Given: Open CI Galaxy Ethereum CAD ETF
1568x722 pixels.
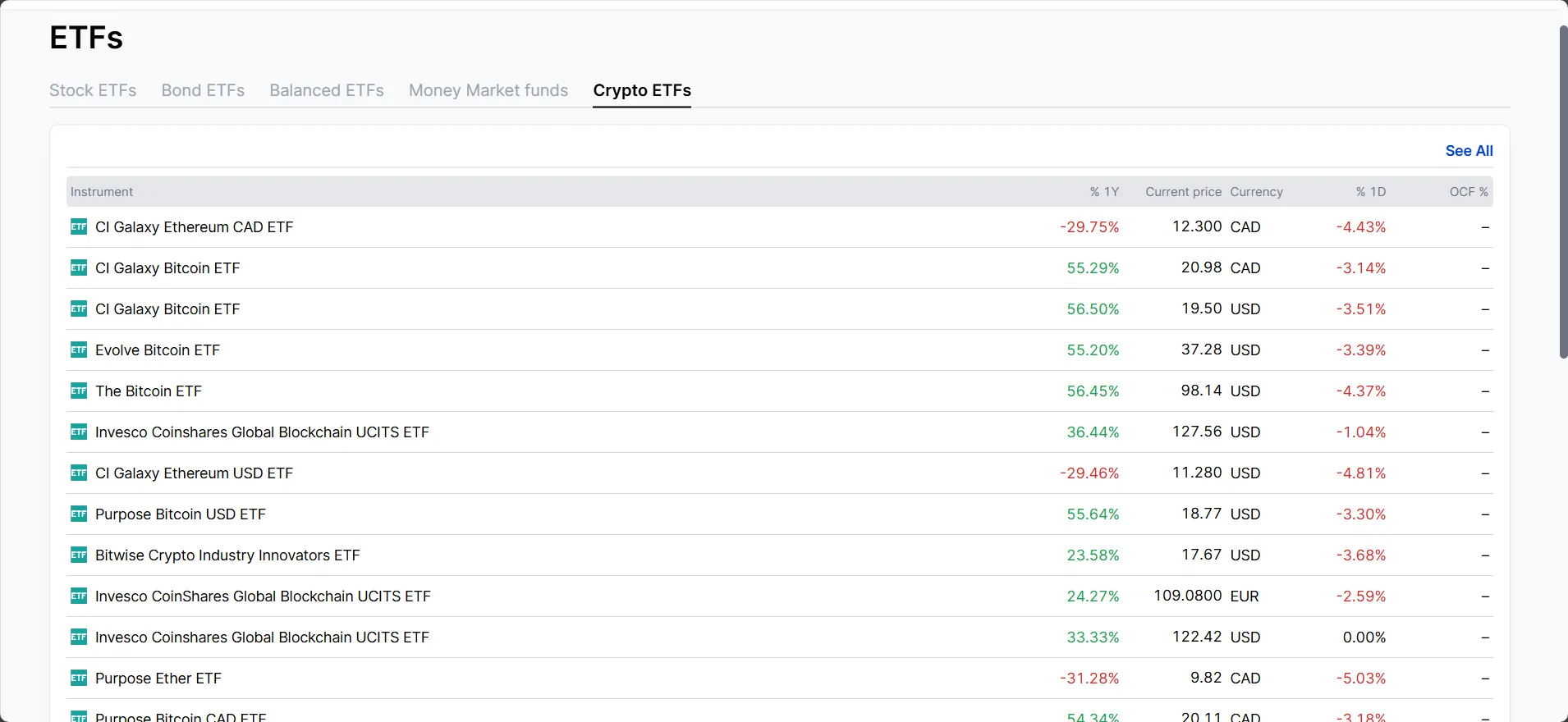Looking at the screenshot, I should [x=194, y=227].
